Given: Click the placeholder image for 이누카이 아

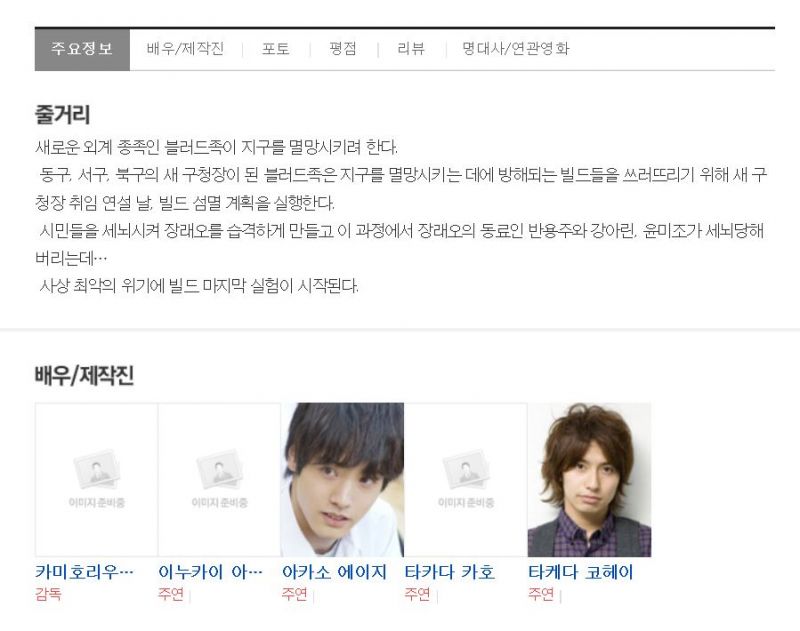Looking at the screenshot, I should click(219, 479).
